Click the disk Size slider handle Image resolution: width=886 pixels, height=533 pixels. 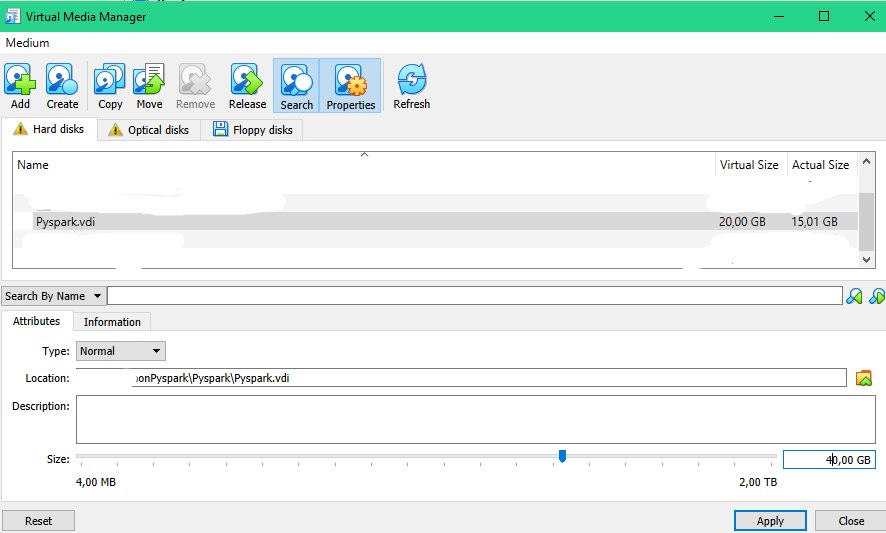[x=562, y=456]
